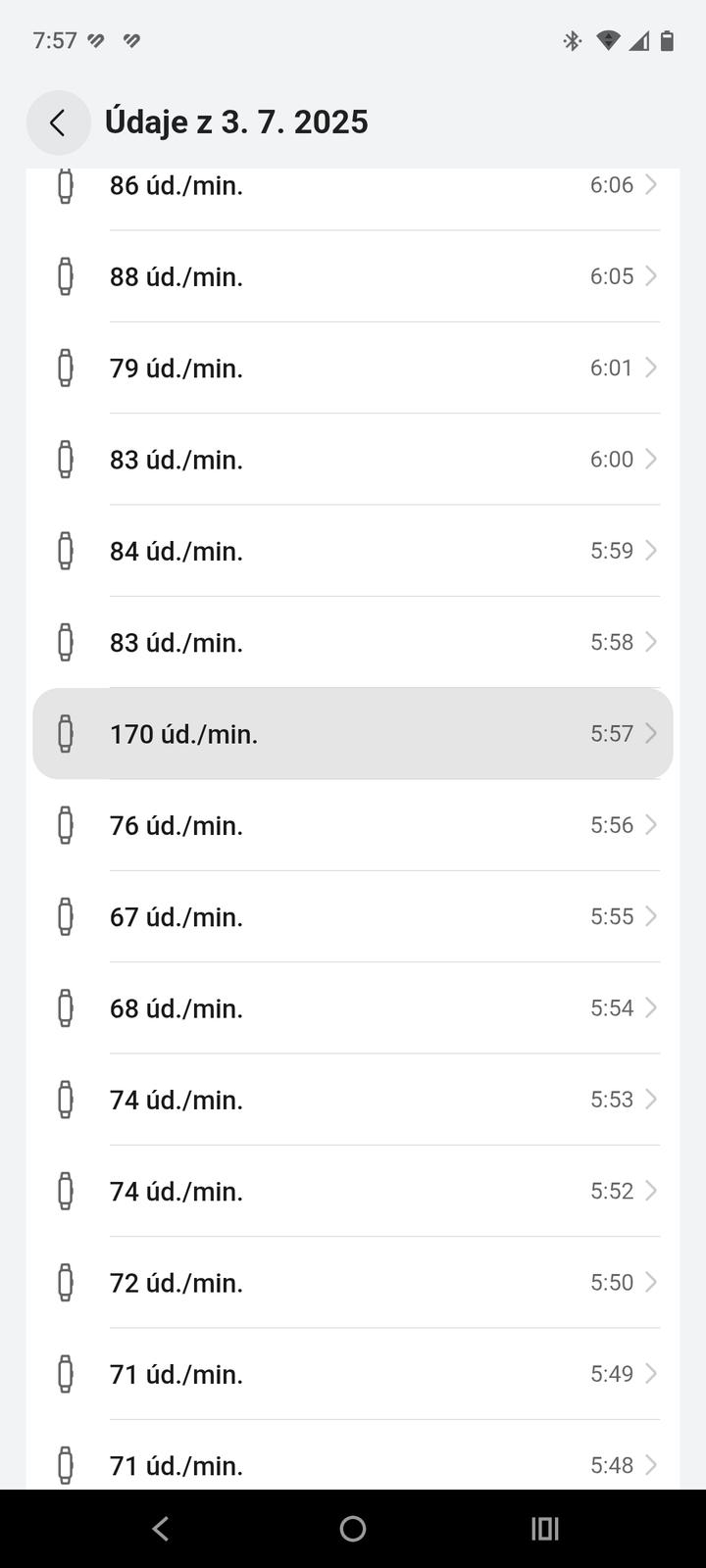Tap the Bluetooth icon in the status bar
The width and height of the screenshot is (706, 1568).
pyautogui.click(x=572, y=40)
